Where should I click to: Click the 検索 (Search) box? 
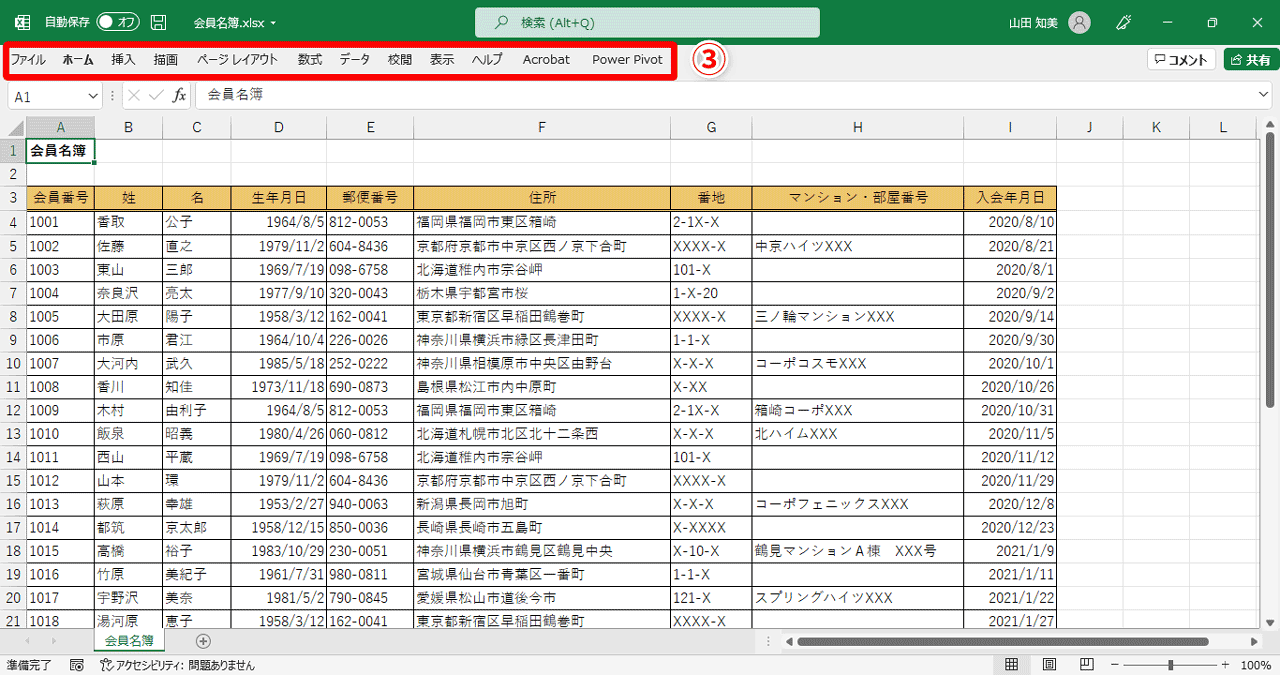pos(646,21)
